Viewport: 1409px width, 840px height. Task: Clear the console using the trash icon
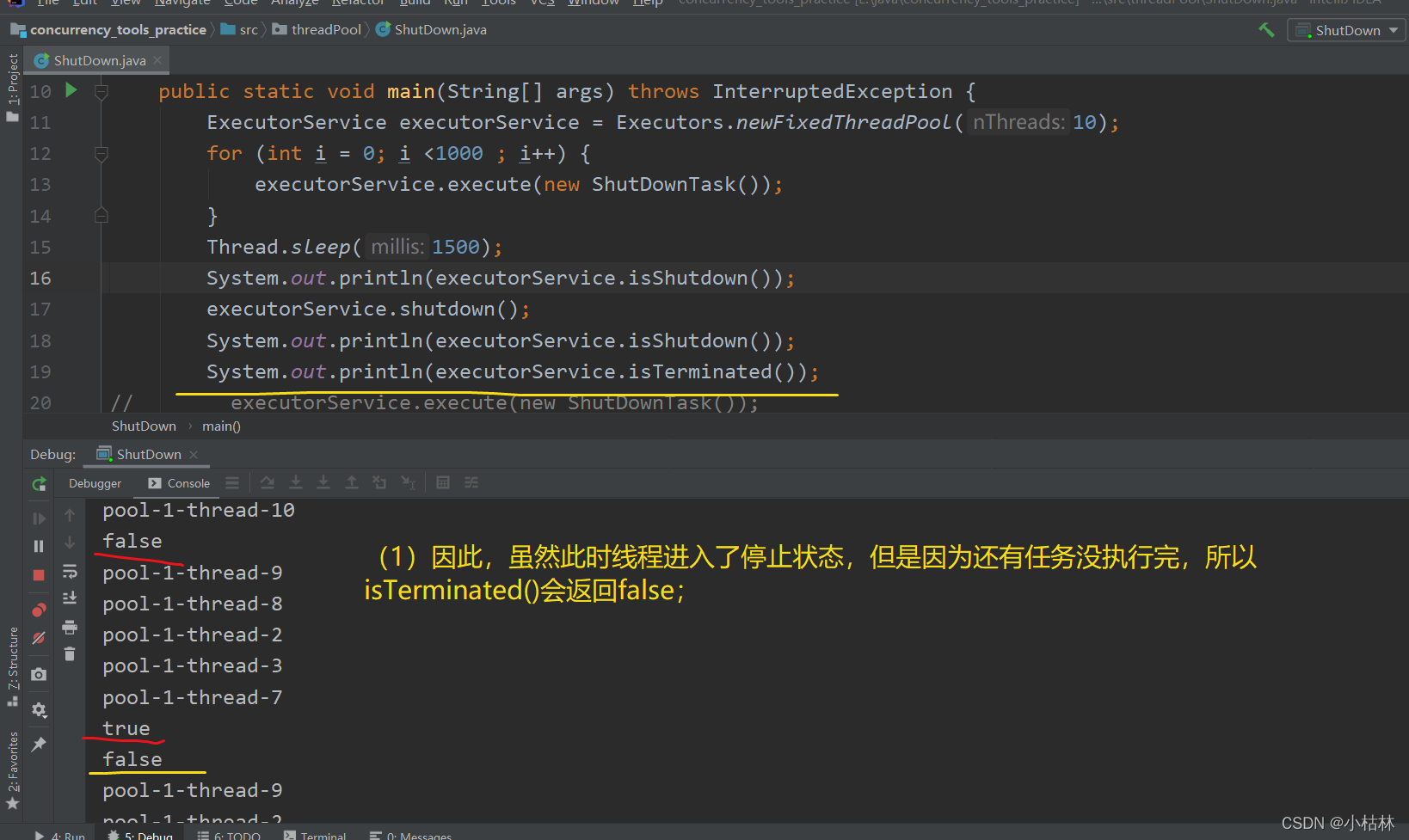70,653
